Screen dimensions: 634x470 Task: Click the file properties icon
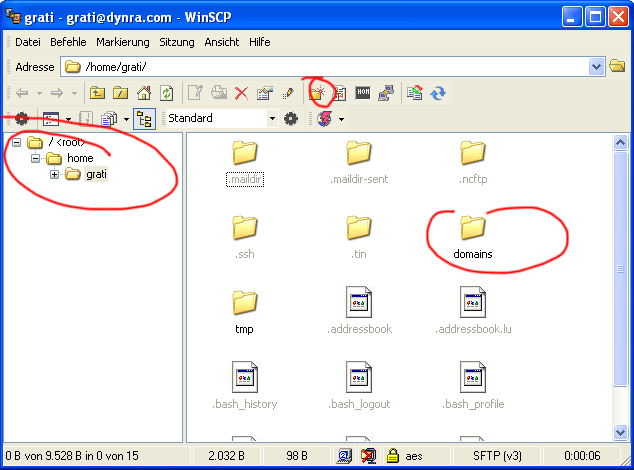[x=265, y=93]
